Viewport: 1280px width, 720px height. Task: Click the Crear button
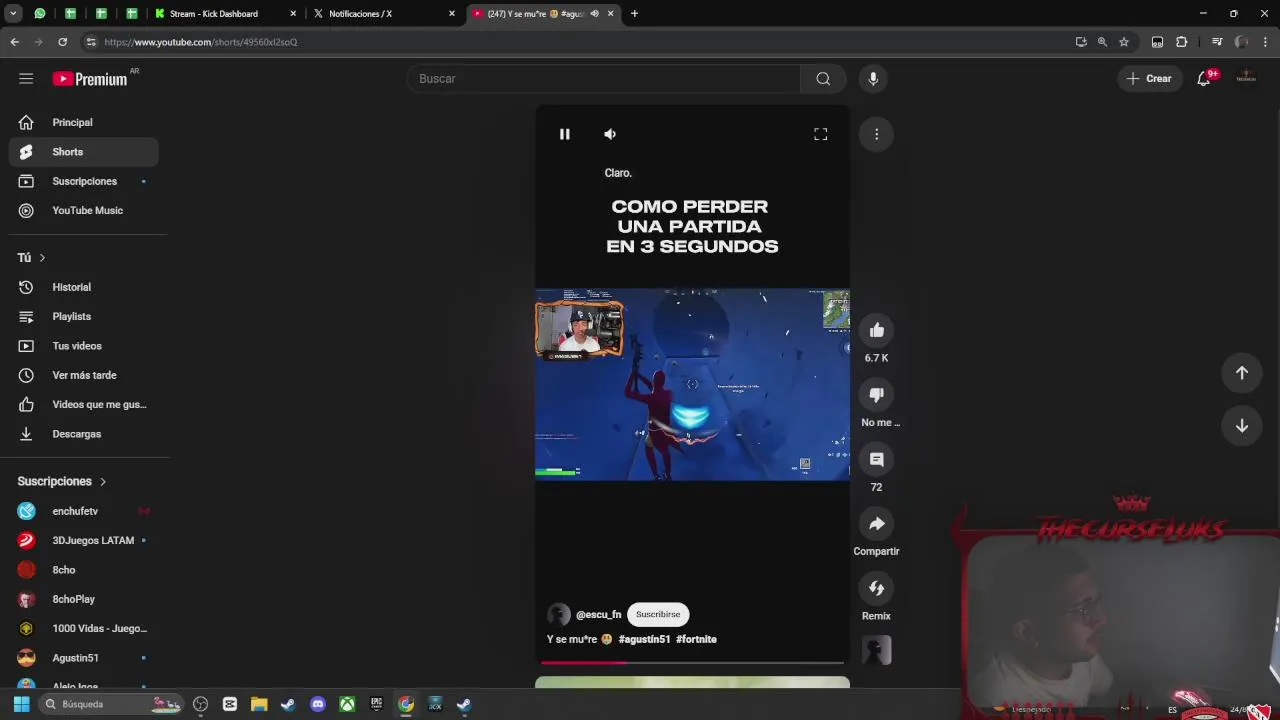[1148, 78]
